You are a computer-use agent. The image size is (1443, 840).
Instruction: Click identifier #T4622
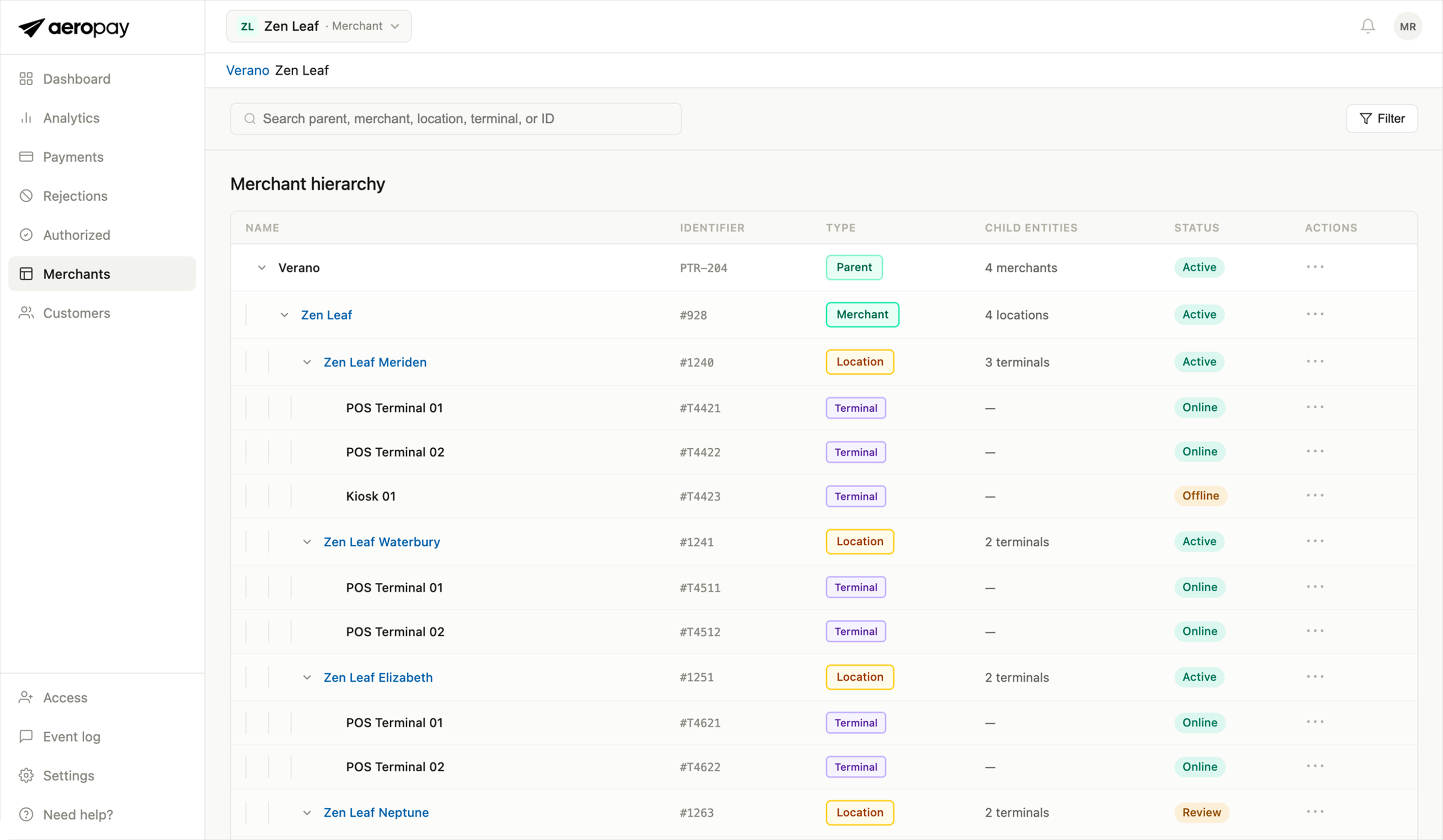coord(700,767)
